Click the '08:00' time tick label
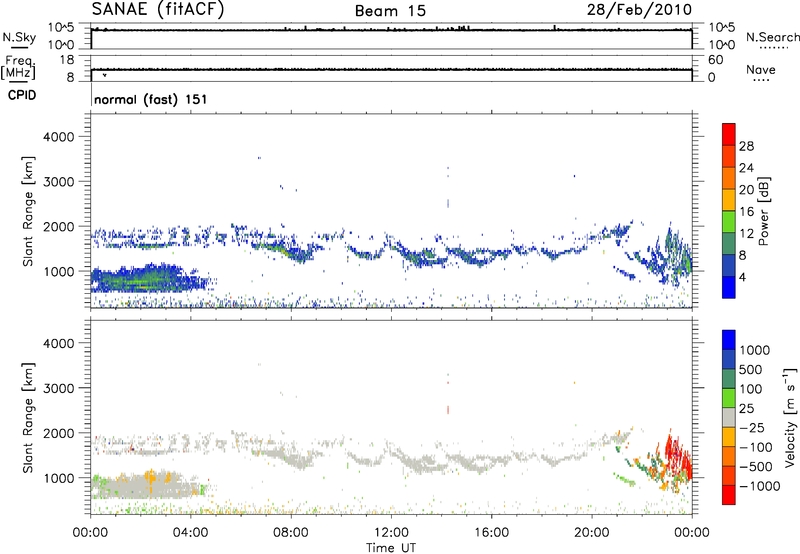Screen dimensions: 800x554 click(x=291, y=533)
